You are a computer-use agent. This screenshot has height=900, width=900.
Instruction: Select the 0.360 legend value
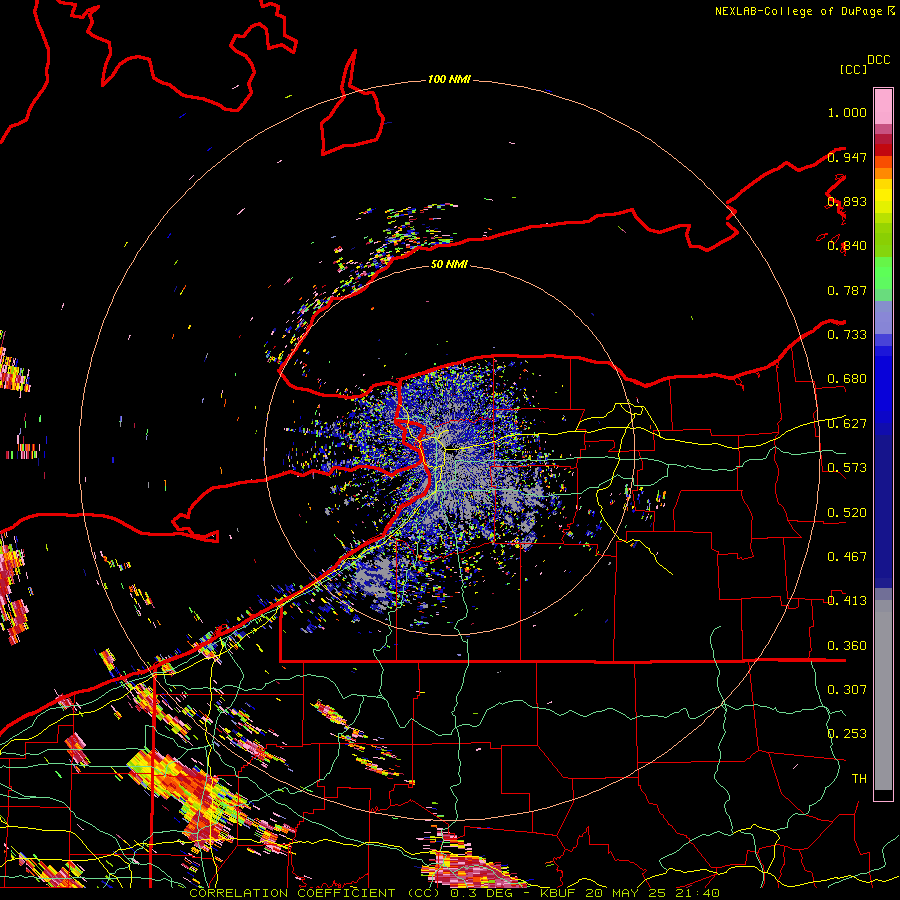point(847,646)
